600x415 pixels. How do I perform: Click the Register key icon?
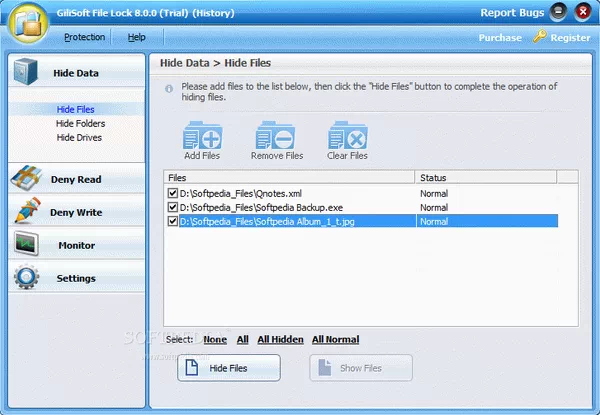pos(539,37)
